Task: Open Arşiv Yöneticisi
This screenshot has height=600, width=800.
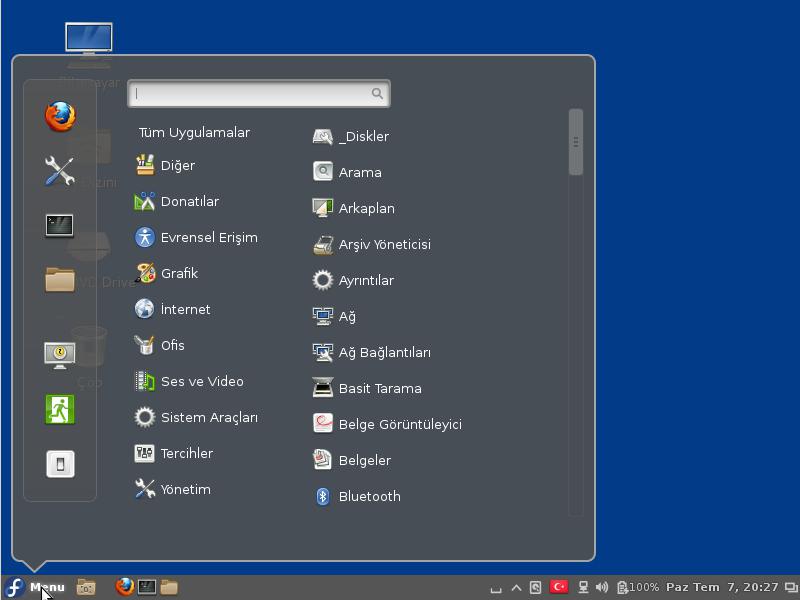Action: pos(384,244)
